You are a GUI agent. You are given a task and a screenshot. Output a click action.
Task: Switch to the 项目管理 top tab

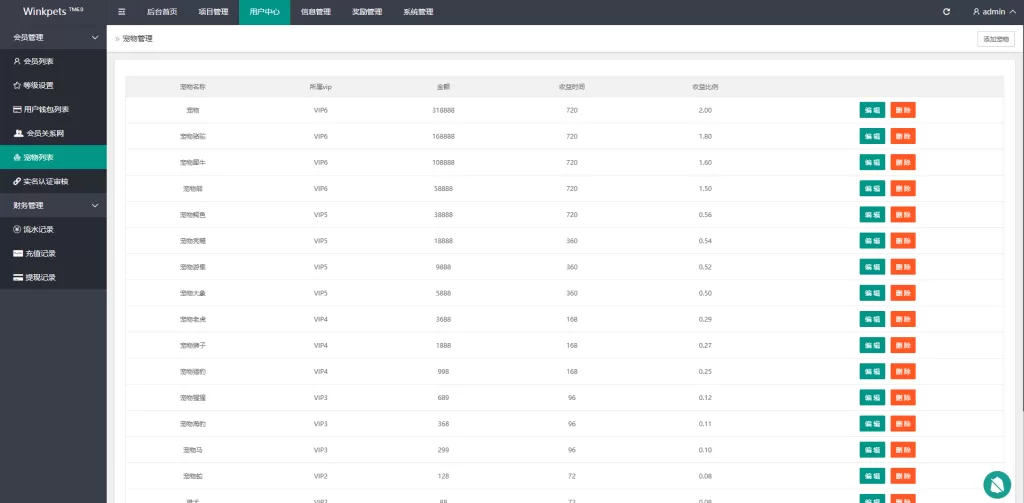[212, 12]
